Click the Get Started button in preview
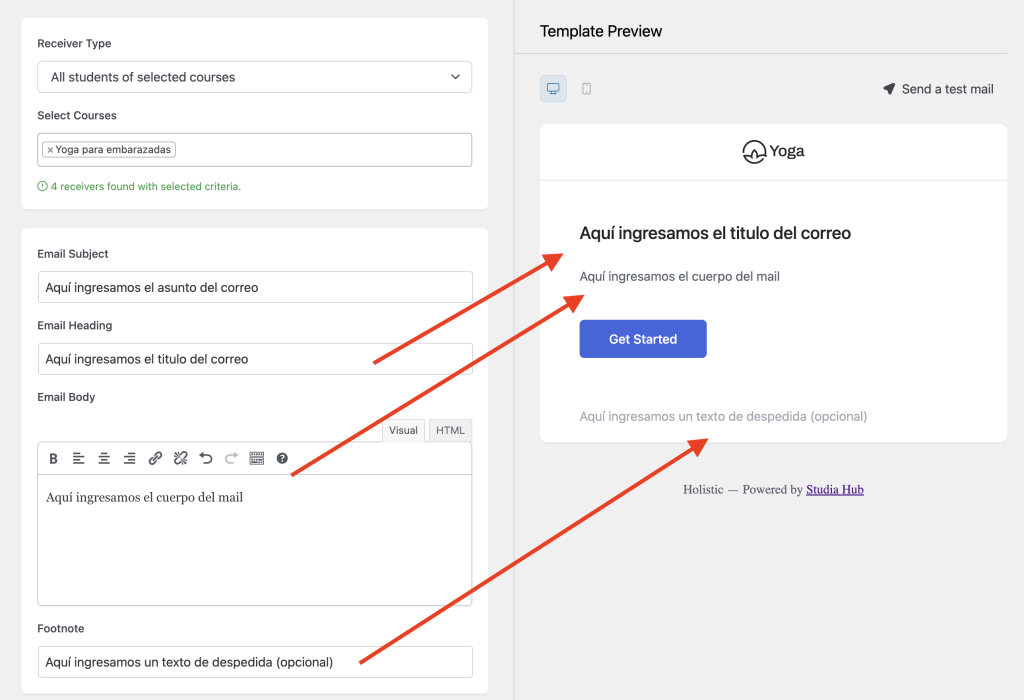The image size is (1024, 700). 643,339
